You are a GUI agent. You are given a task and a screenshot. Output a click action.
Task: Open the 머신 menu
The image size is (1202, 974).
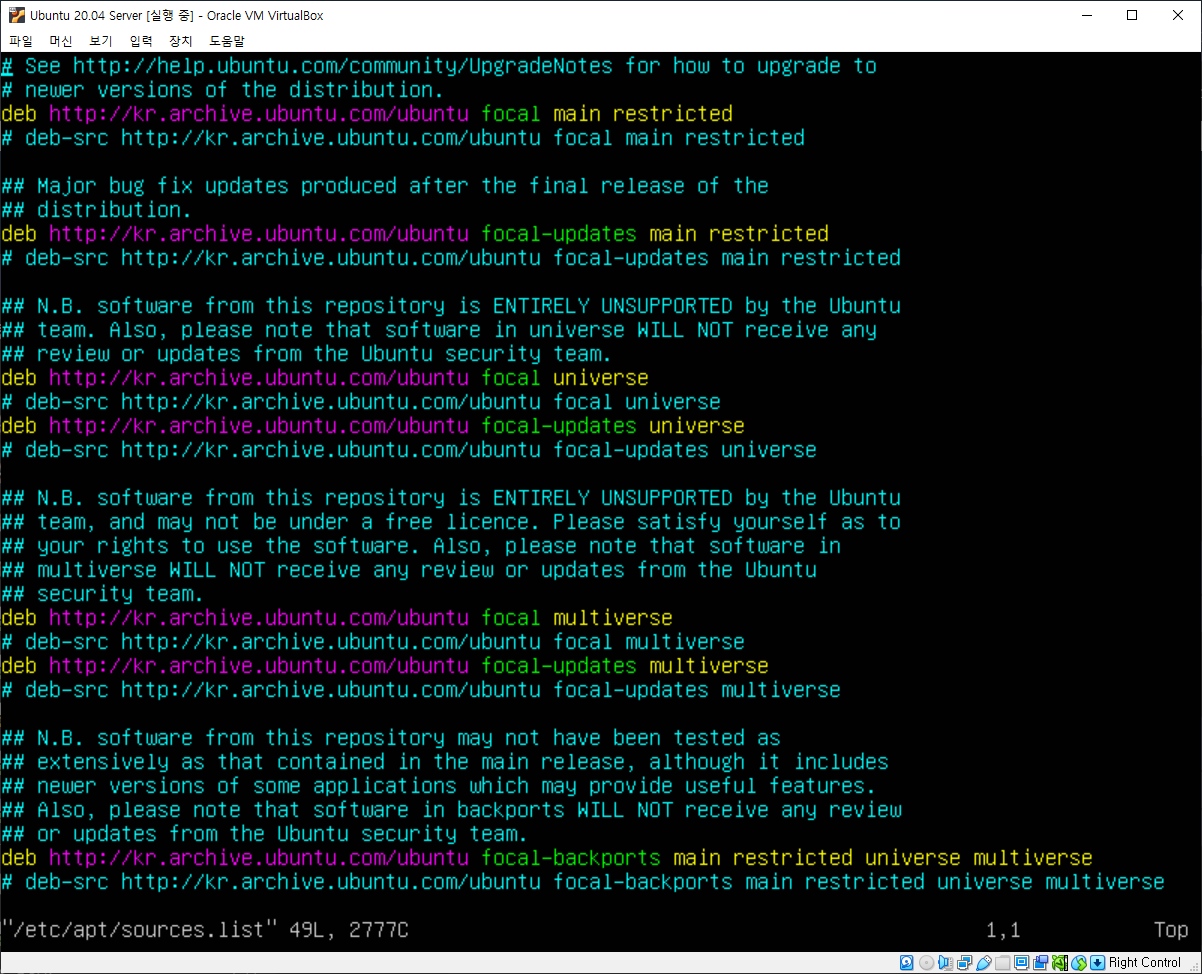[61, 41]
